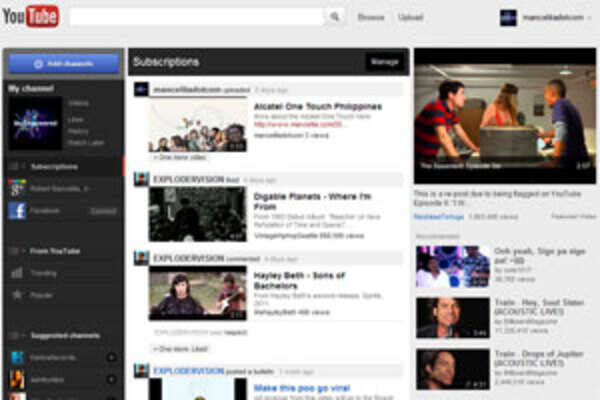Open Trending in the sidebar
Image resolution: width=600 pixels, height=400 pixels.
point(43,273)
